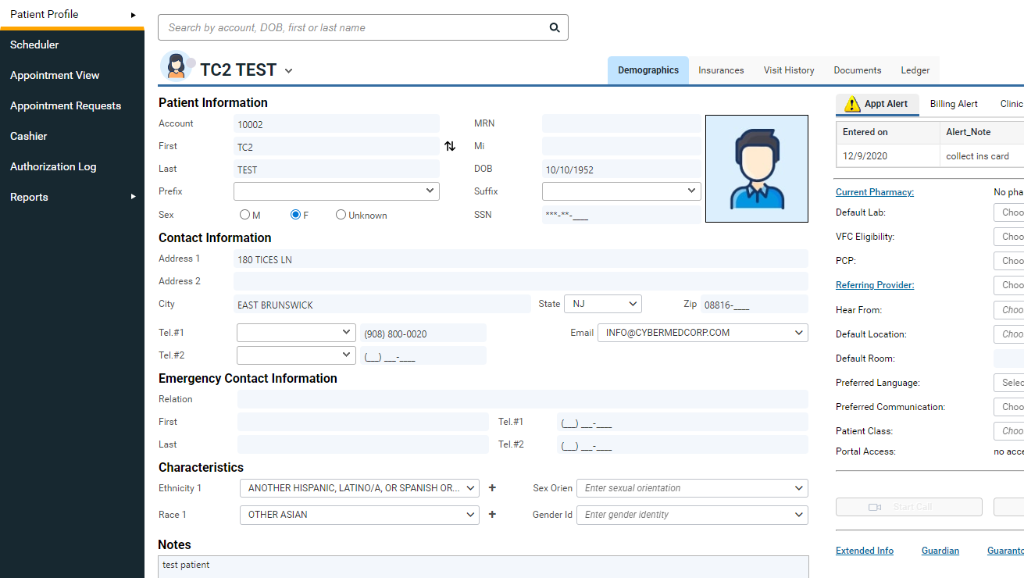Viewport: 1024px width, 578px height.
Task: Click the name swap arrows icon beside First name
Action: tap(449, 146)
